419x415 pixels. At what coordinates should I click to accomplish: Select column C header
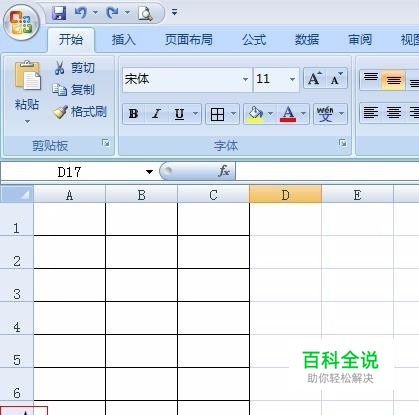click(x=214, y=195)
